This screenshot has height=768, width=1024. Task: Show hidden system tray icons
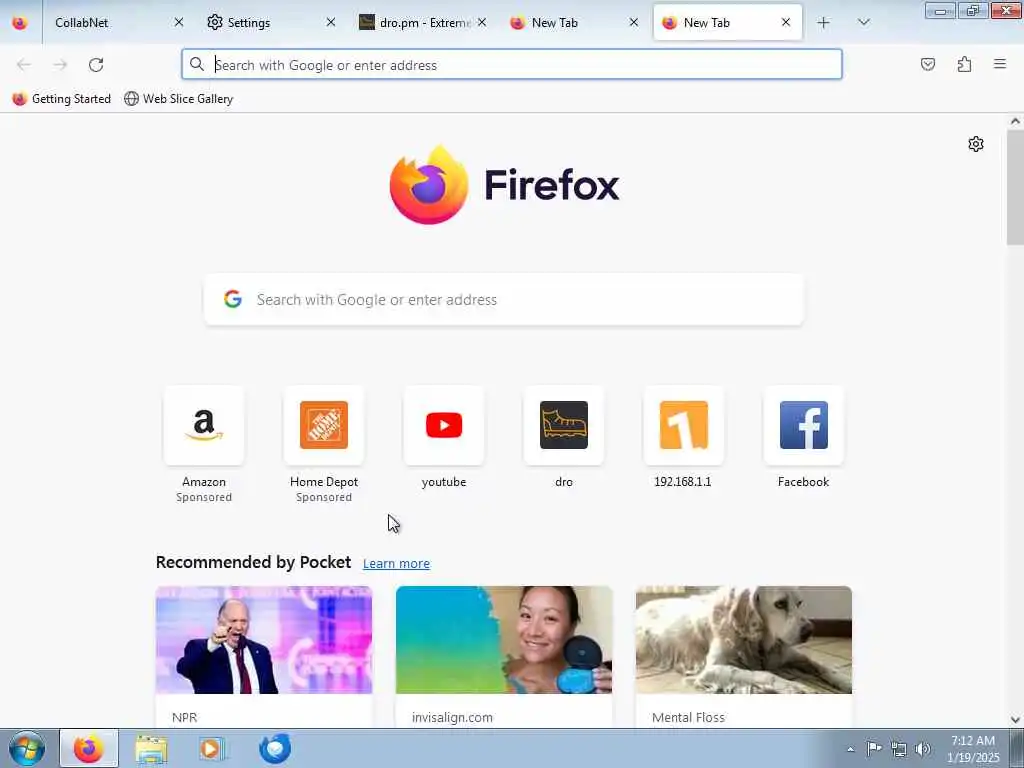pyautogui.click(x=850, y=749)
